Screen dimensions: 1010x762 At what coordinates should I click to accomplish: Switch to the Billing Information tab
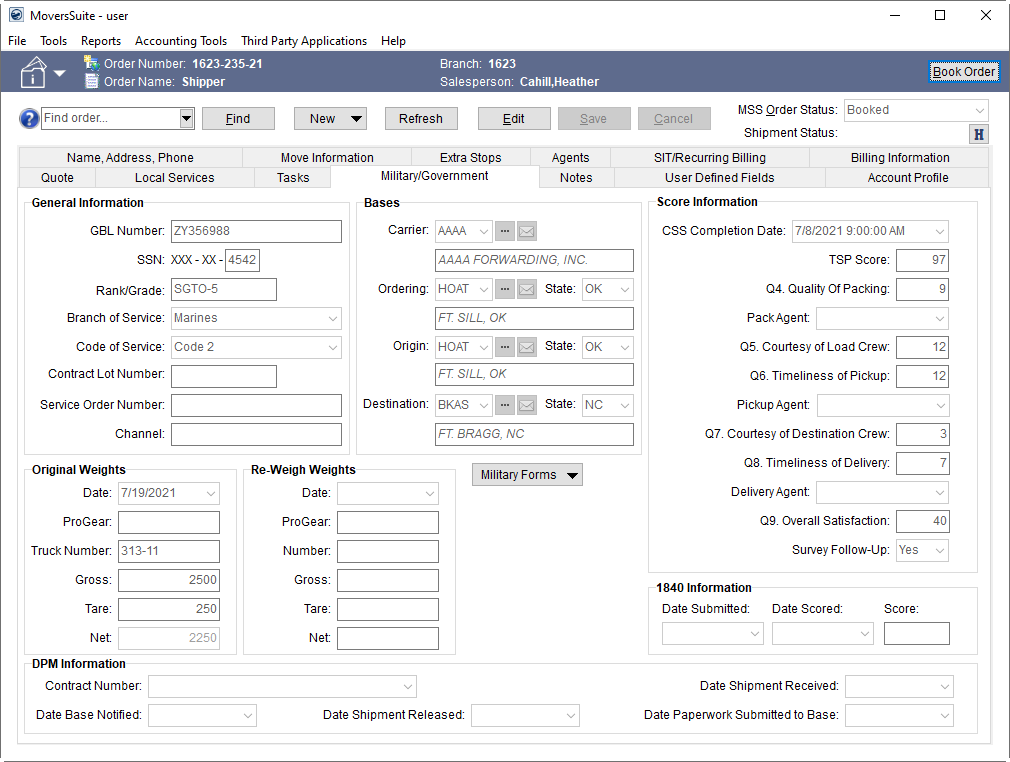click(899, 157)
